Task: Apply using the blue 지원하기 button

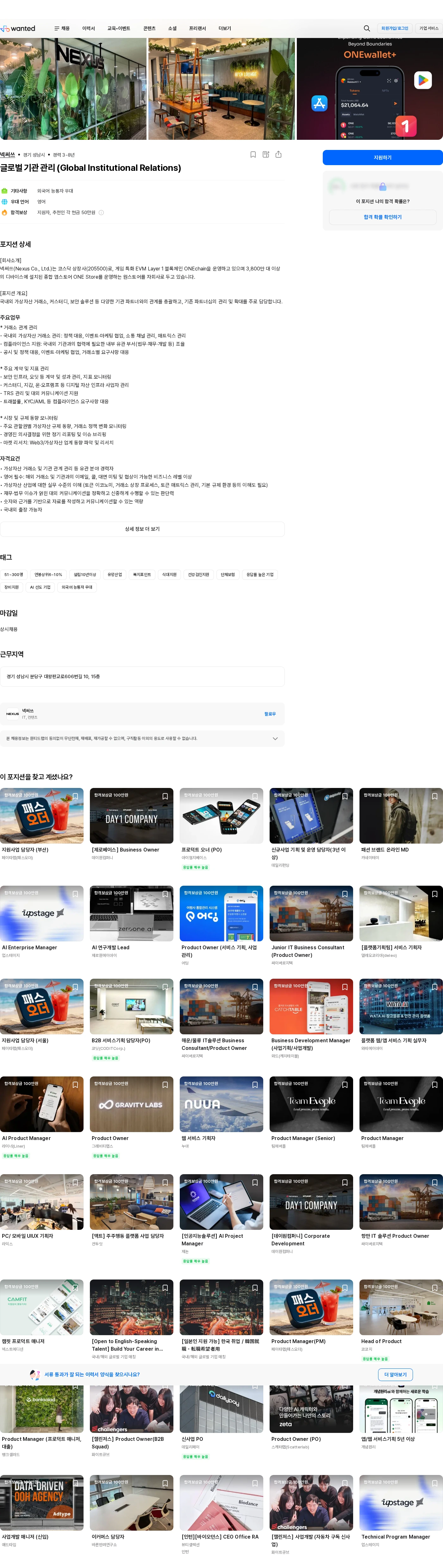Action: (x=383, y=158)
